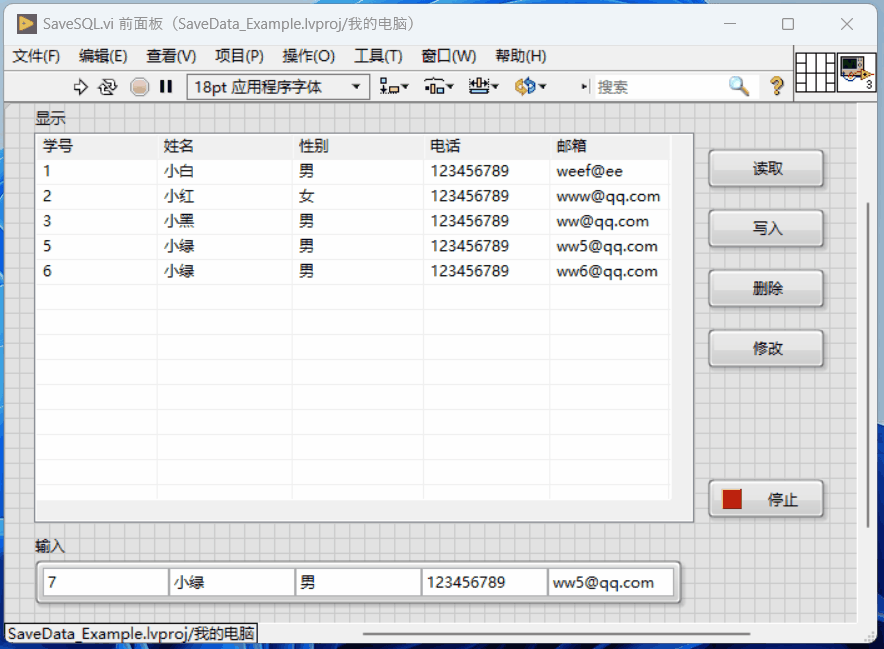Click the search magnifier icon
This screenshot has height=649, width=884.
tap(739, 87)
